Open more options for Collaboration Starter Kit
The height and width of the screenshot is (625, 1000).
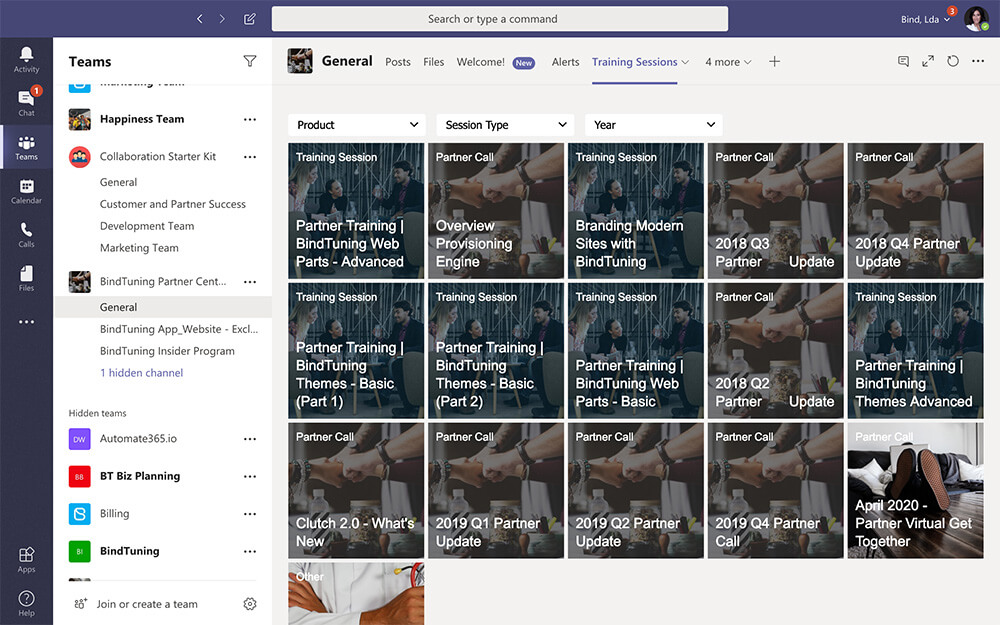point(250,157)
